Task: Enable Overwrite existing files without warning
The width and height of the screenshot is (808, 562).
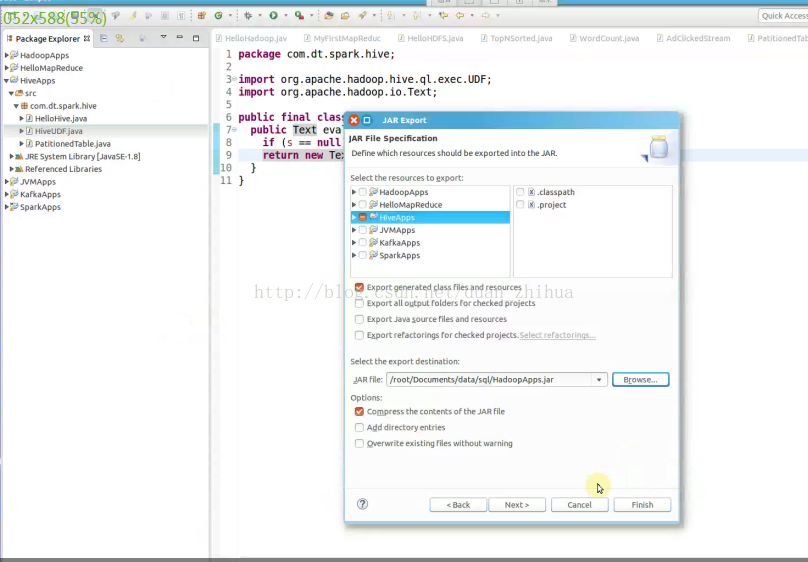Action: tap(359, 443)
